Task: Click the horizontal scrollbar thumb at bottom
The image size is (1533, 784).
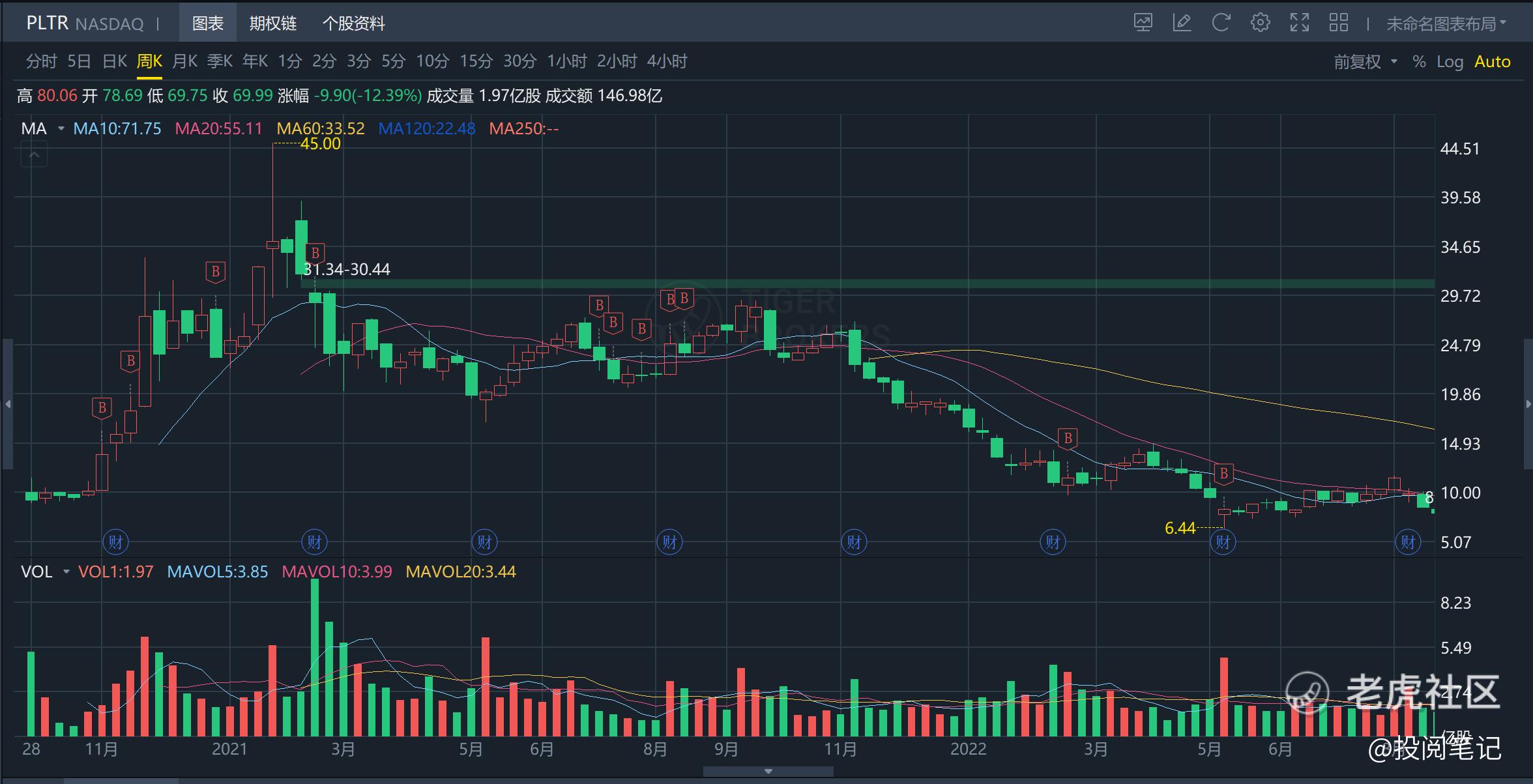Action: pos(121,781)
